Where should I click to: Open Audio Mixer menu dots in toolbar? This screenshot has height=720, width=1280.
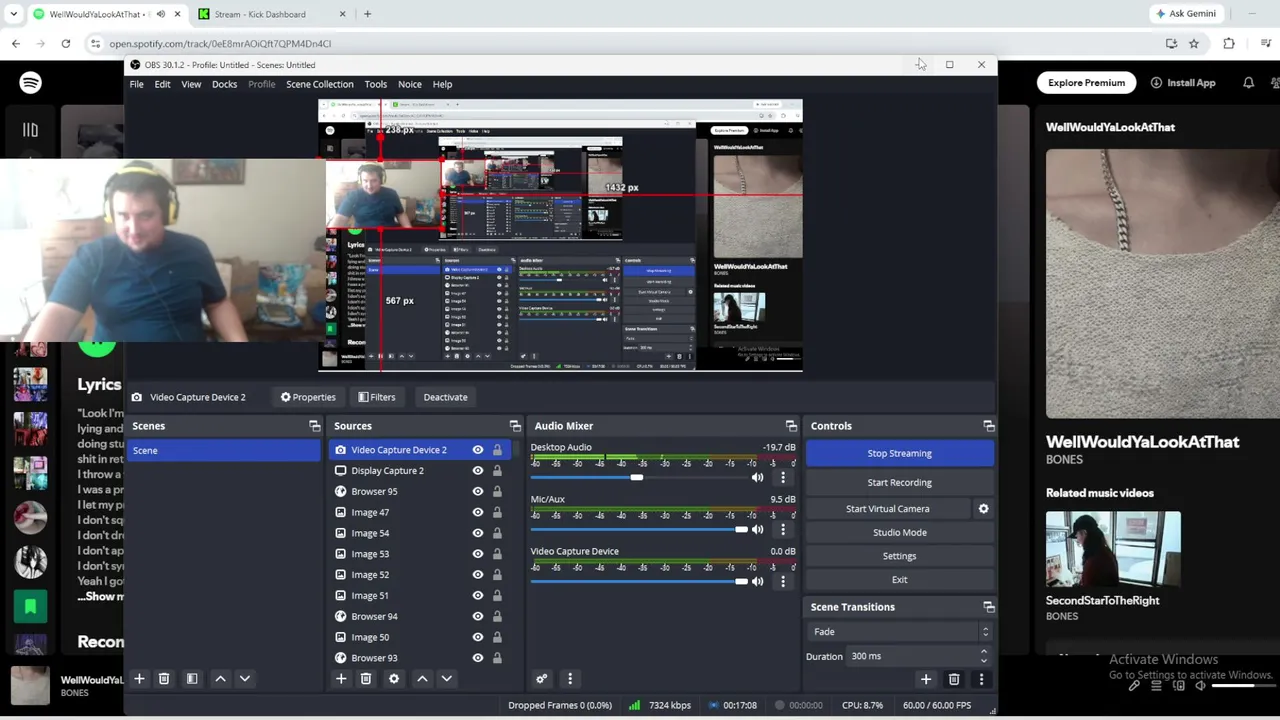(570, 679)
